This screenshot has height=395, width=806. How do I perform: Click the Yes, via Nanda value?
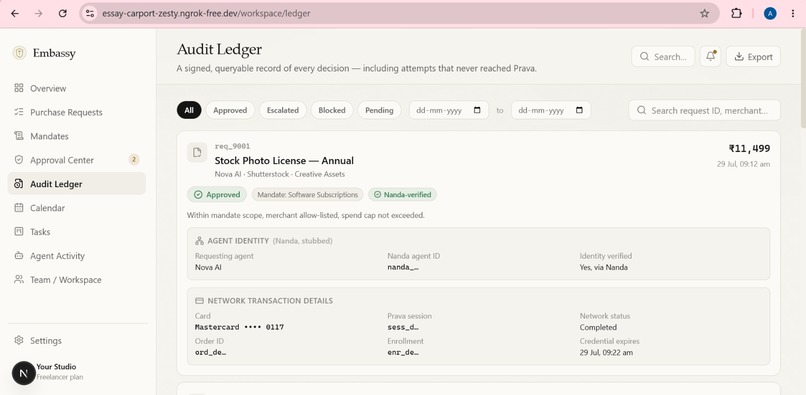[603, 267]
